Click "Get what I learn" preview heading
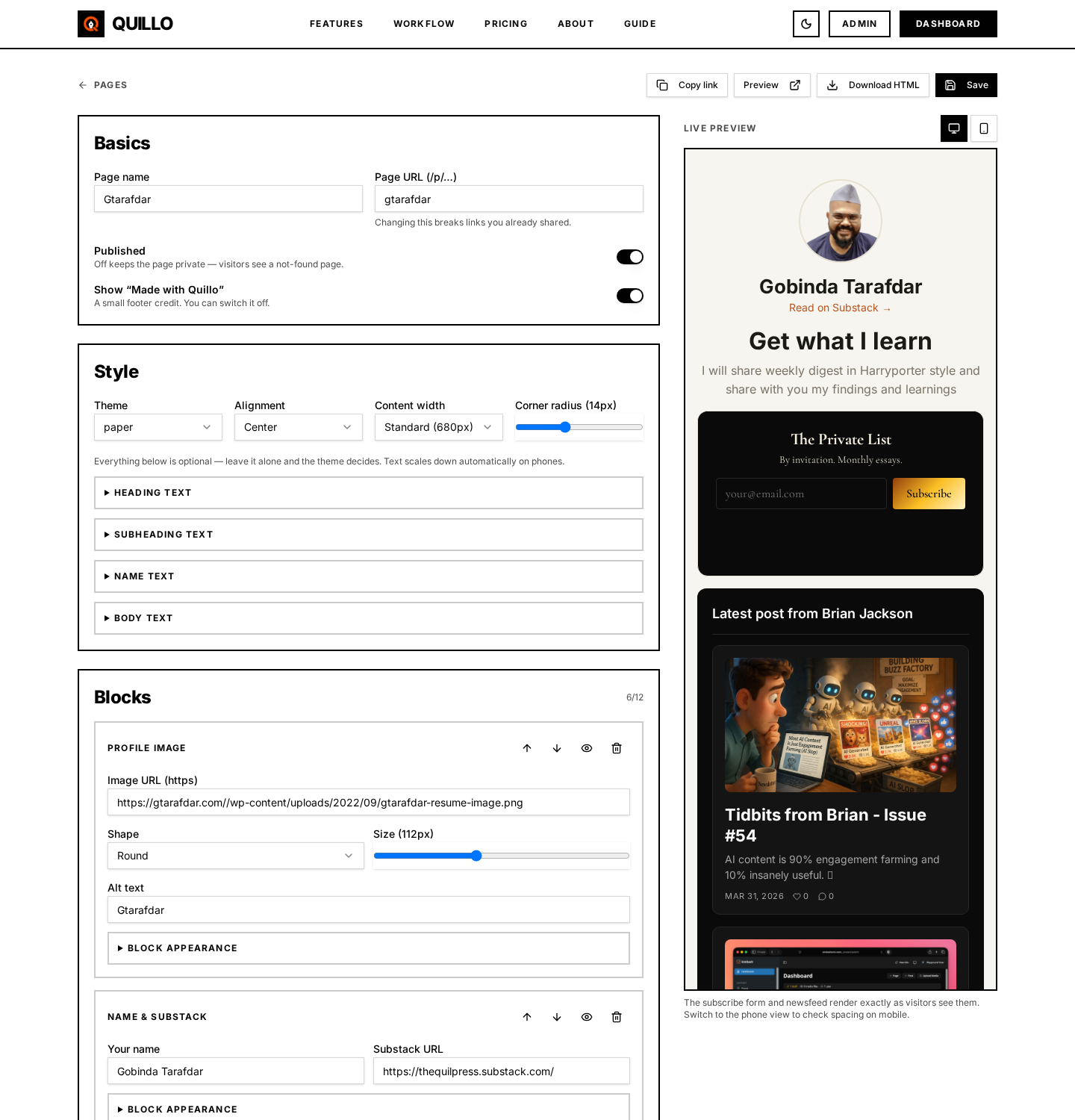Viewport: 1075px width, 1120px height. [841, 341]
